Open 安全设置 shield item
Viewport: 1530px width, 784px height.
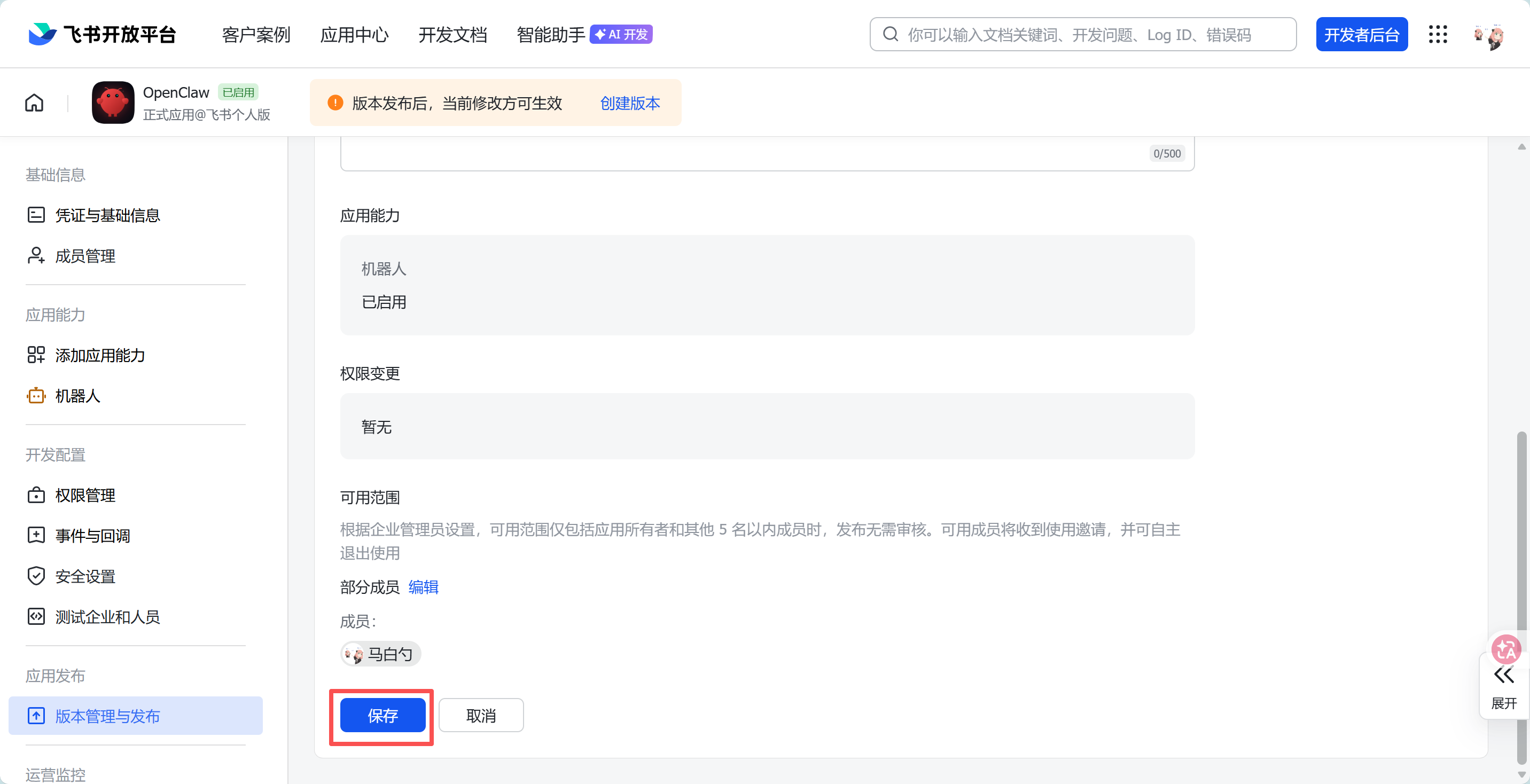click(x=85, y=576)
